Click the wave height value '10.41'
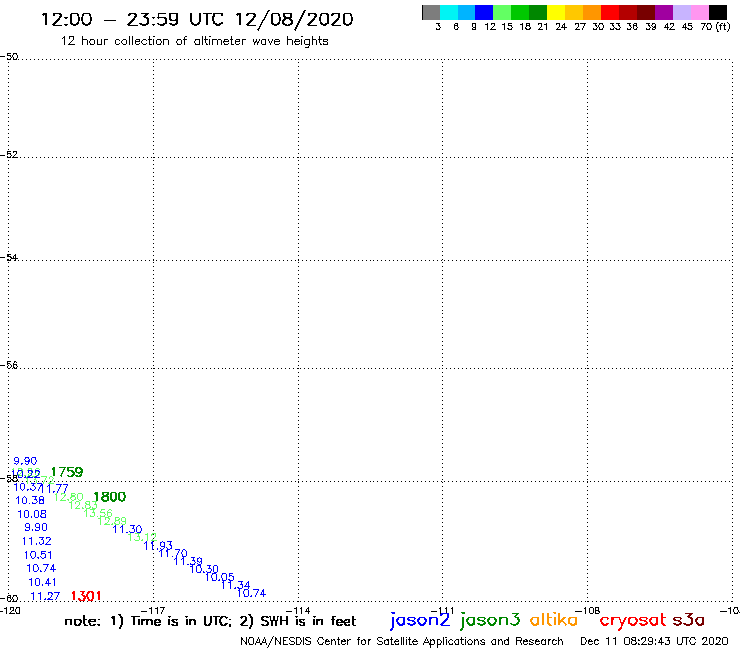 pyautogui.click(x=42, y=582)
